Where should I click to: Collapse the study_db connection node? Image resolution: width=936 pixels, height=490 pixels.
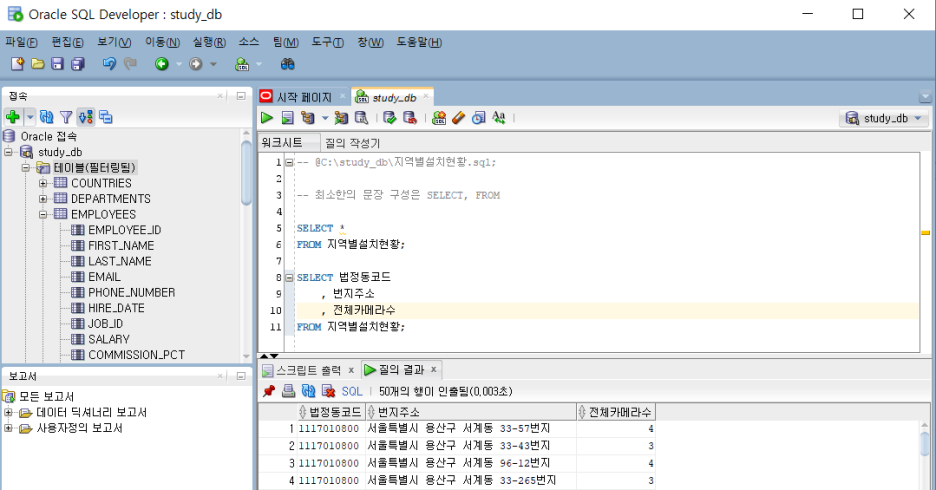pos(8,152)
